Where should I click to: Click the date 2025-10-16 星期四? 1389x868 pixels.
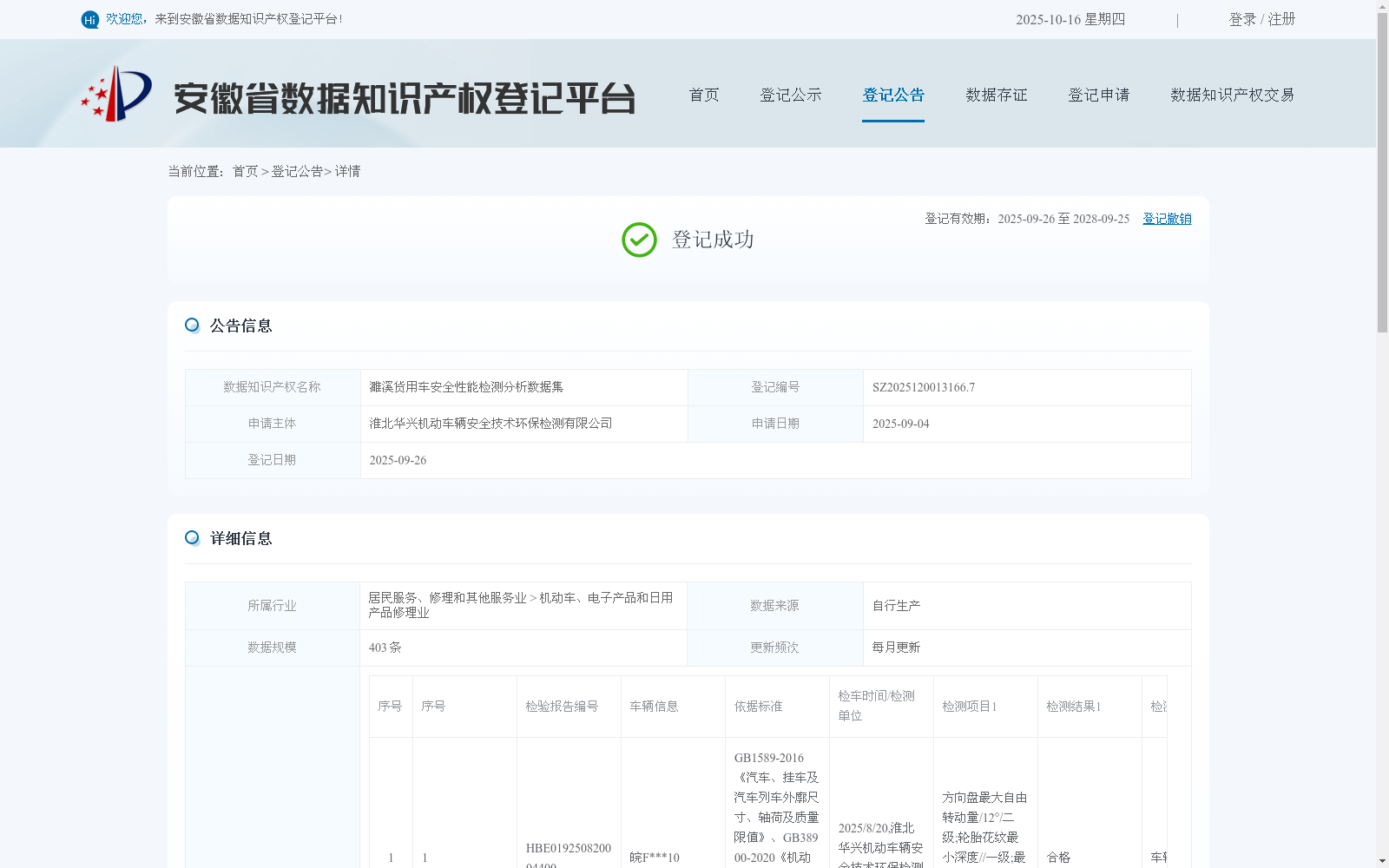(1070, 19)
